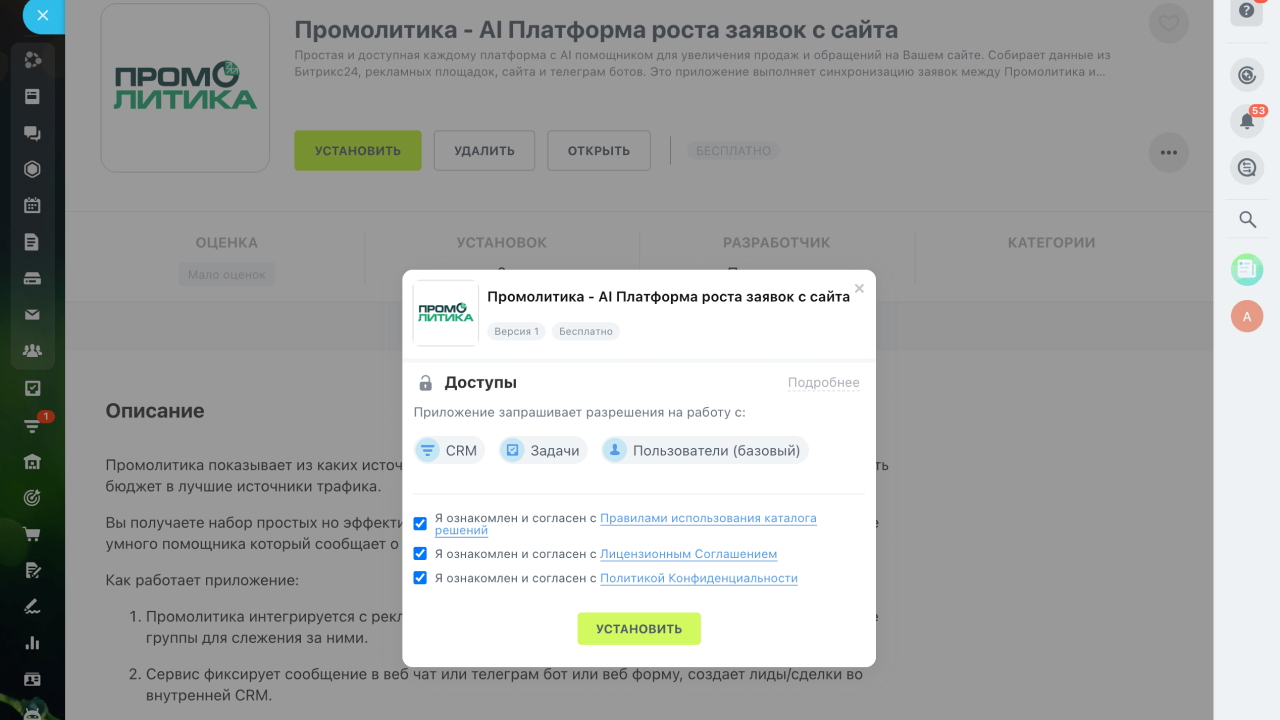Image resolution: width=1280 pixels, height=720 pixels.
Task: Close the install dialog with the X
Action: [859, 289]
